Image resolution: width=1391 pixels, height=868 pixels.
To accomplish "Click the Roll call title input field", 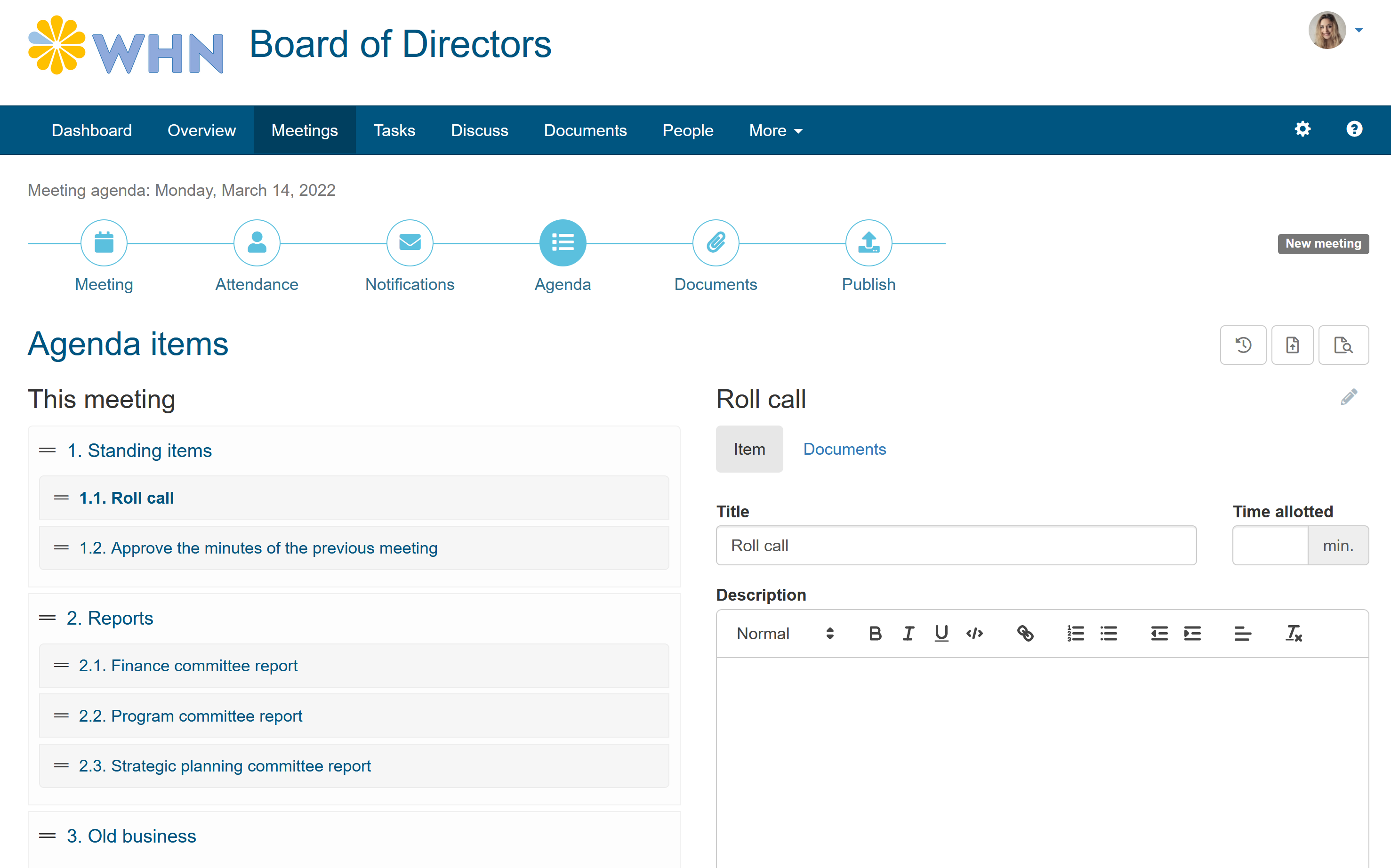I will 956,546.
